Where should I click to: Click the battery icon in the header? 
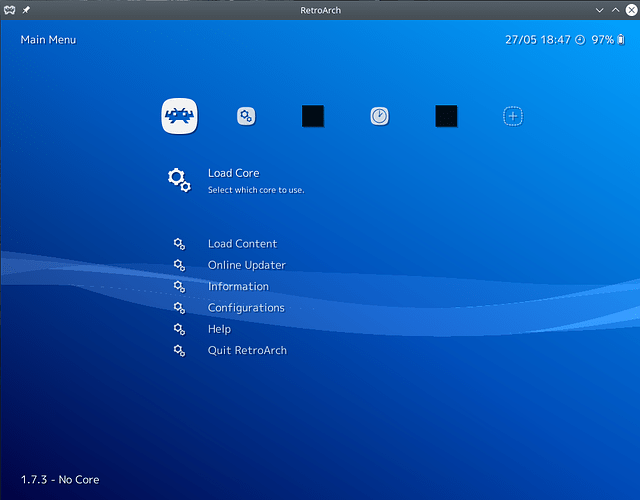(621, 40)
